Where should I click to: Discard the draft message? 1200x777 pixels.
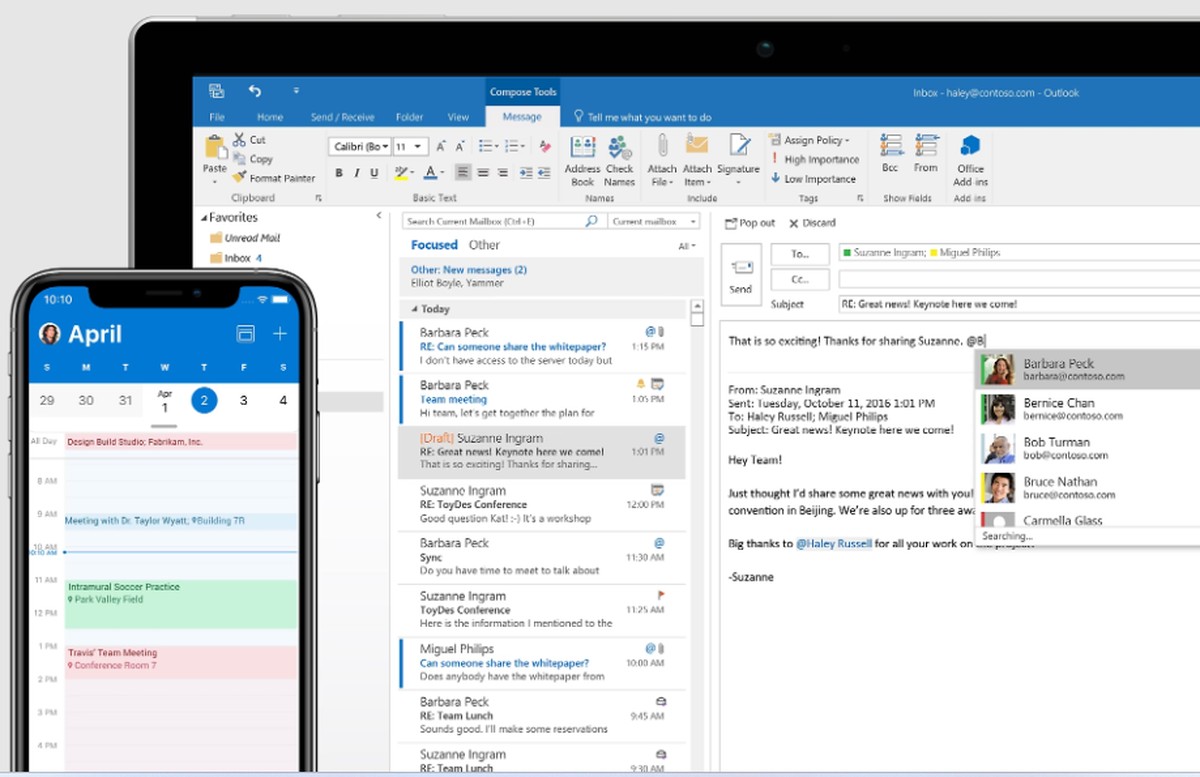click(813, 222)
